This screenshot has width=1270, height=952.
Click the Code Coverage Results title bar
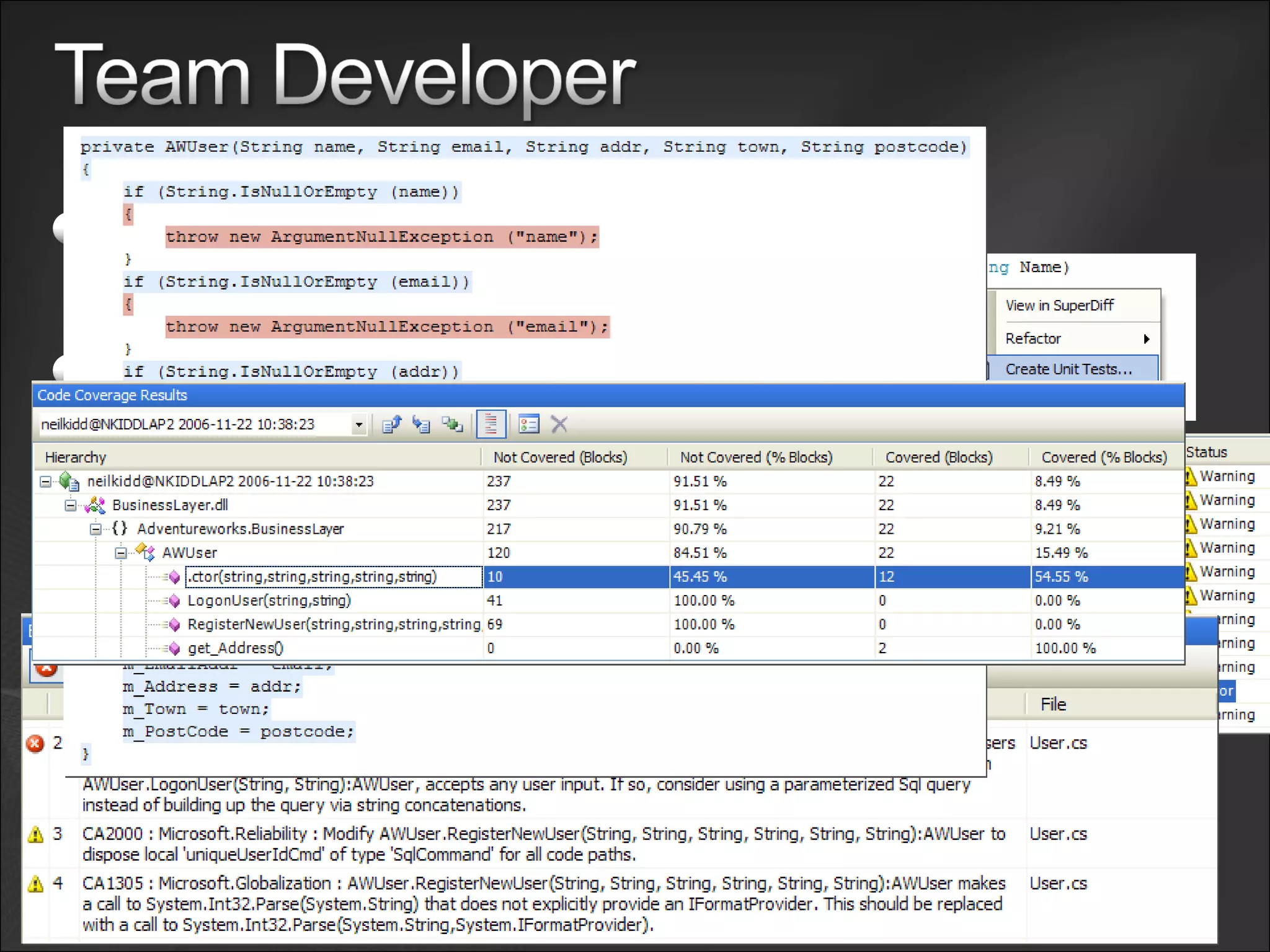pyautogui.click(x=608, y=395)
